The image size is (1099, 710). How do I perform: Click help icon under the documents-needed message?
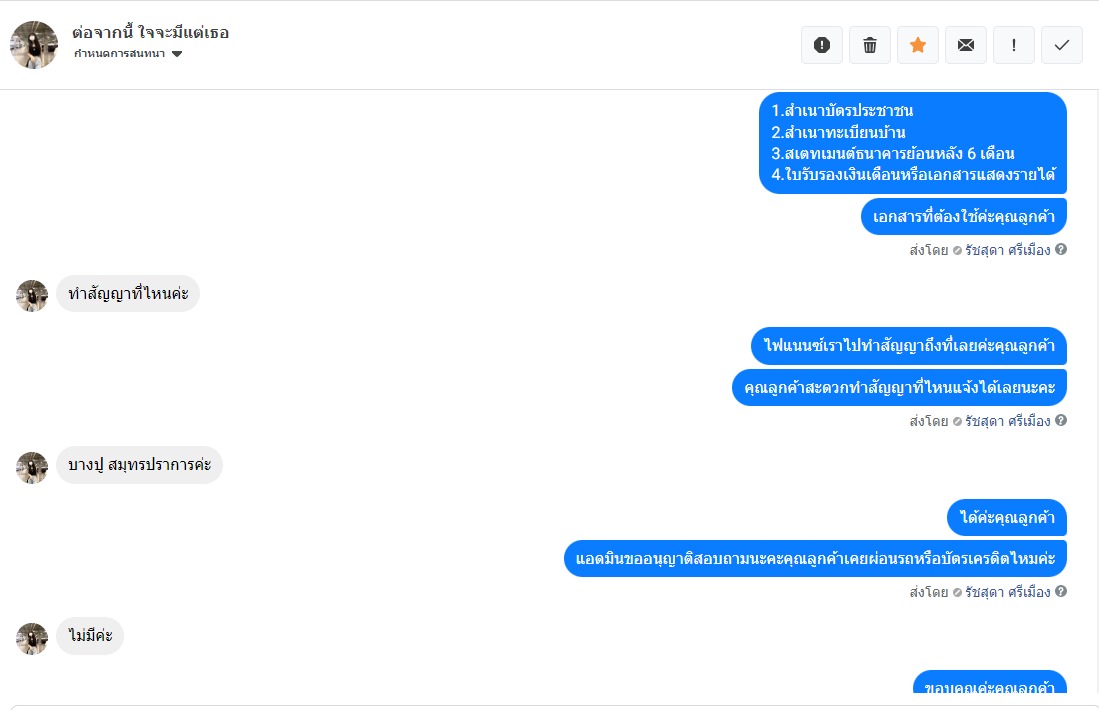(x=1061, y=250)
